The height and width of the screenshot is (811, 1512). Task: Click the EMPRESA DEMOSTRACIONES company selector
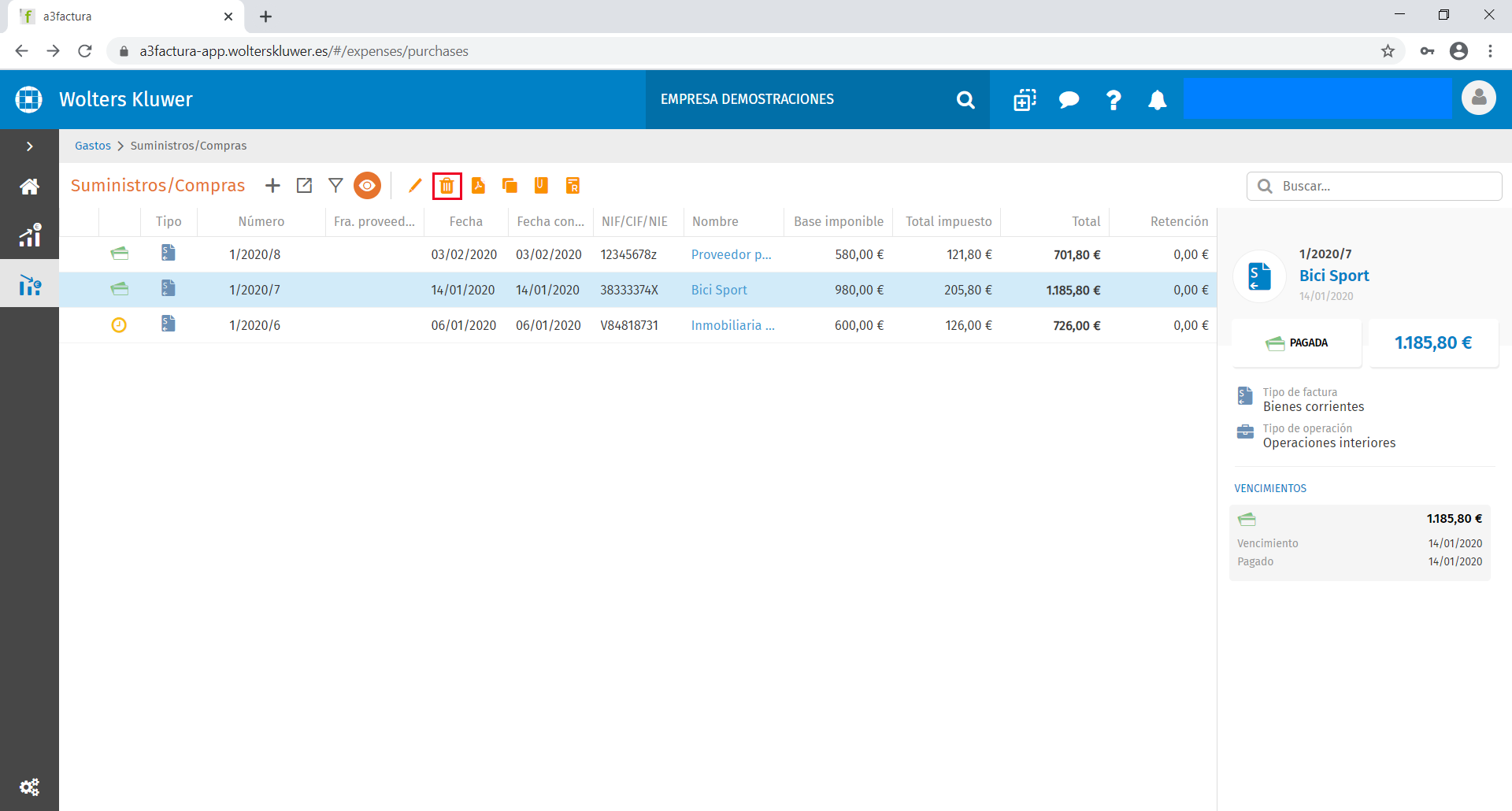[x=817, y=99]
